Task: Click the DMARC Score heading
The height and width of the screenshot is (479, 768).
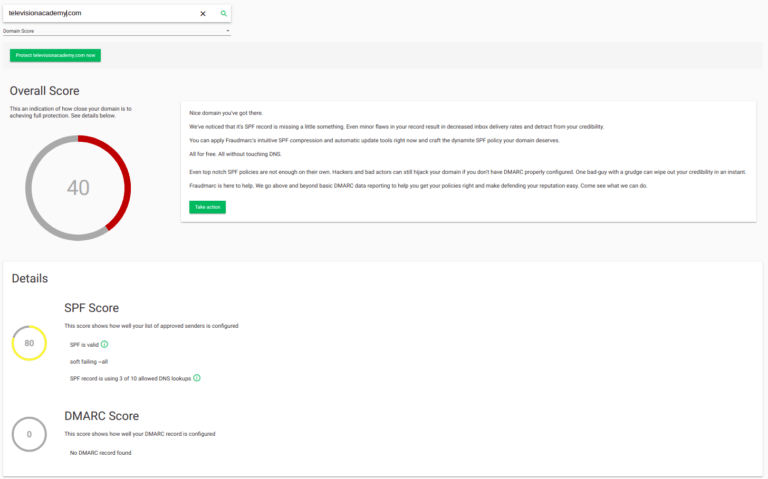Action: point(101,416)
